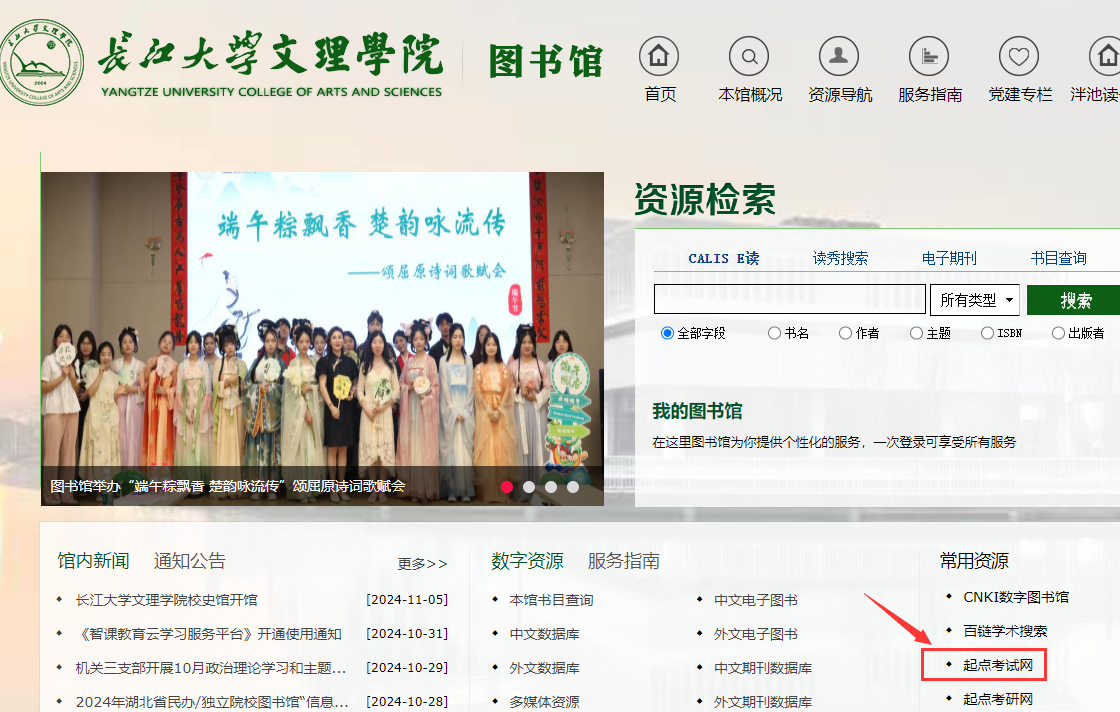This screenshot has width=1120, height=712.
Task: Go to the second carousel slide dot
Action: [529, 487]
